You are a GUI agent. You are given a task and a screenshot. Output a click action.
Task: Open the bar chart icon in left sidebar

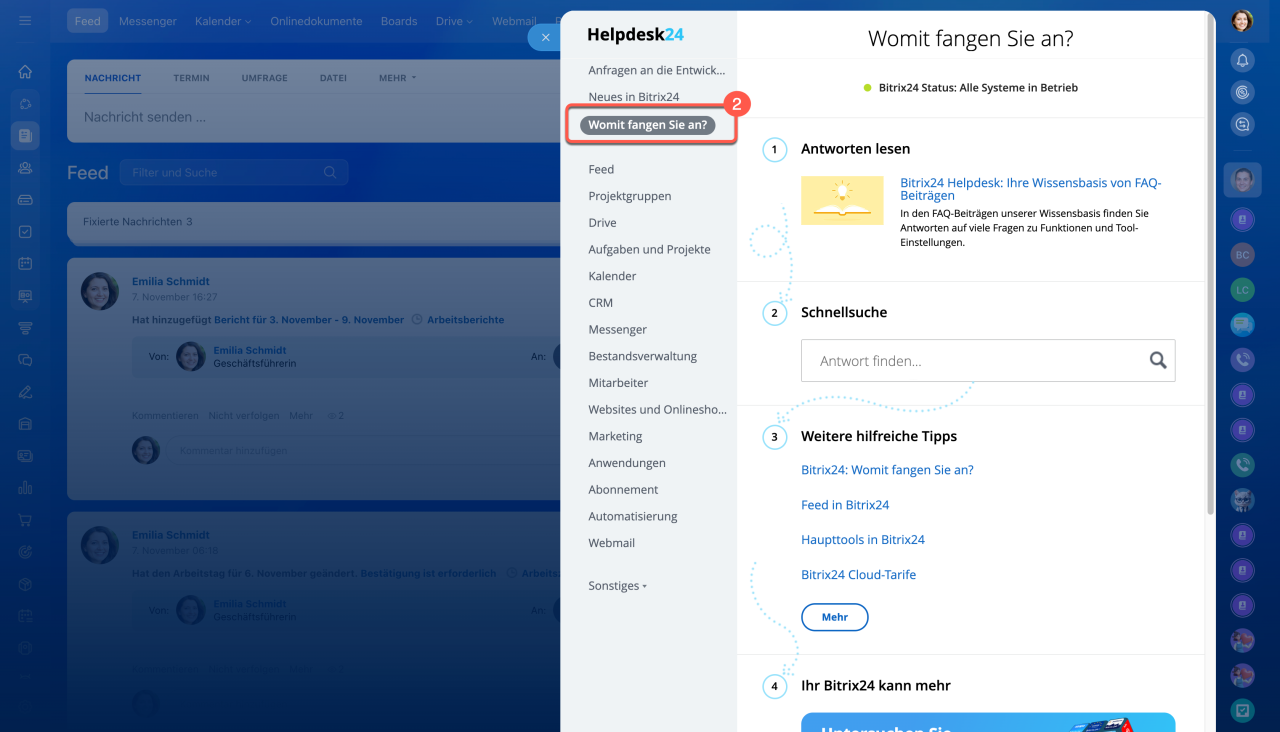25,488
